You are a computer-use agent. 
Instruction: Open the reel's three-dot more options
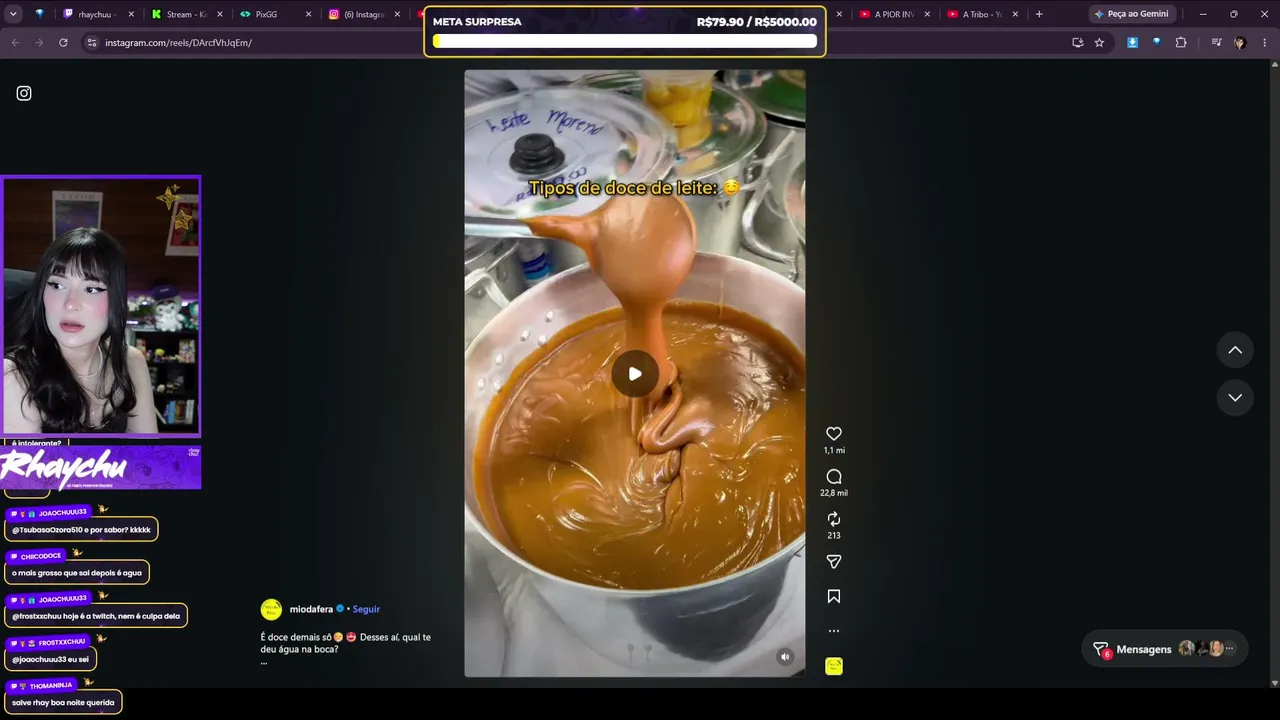coord(834,631)
